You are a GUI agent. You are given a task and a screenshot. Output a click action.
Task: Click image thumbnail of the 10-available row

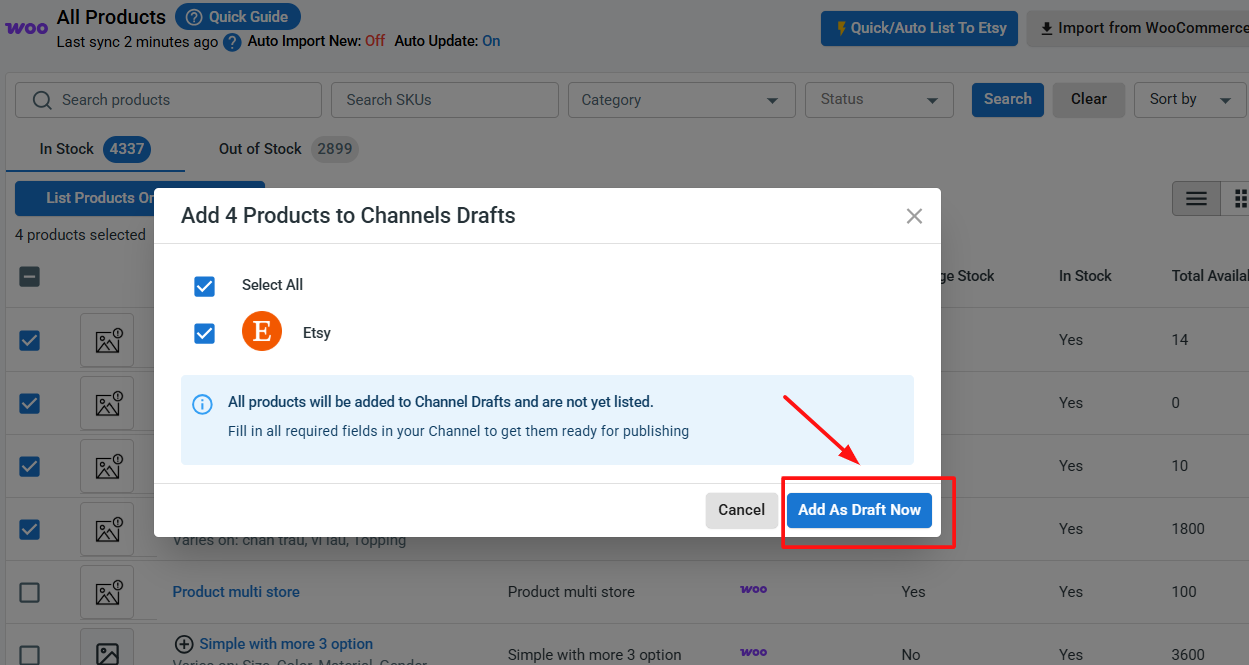(x=107, y=467)
